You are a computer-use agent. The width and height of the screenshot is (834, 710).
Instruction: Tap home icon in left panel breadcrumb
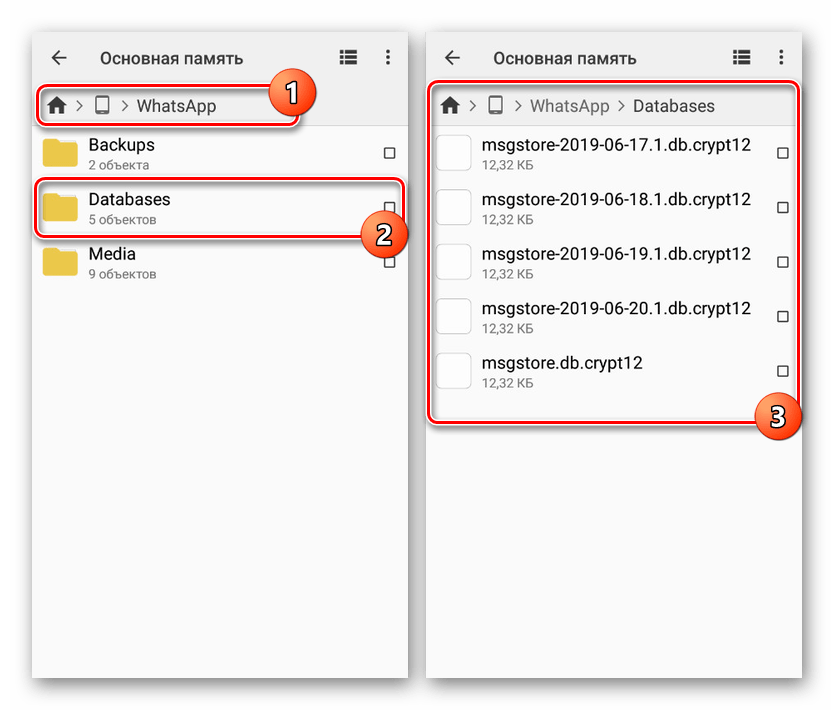(x=57, y=105)
